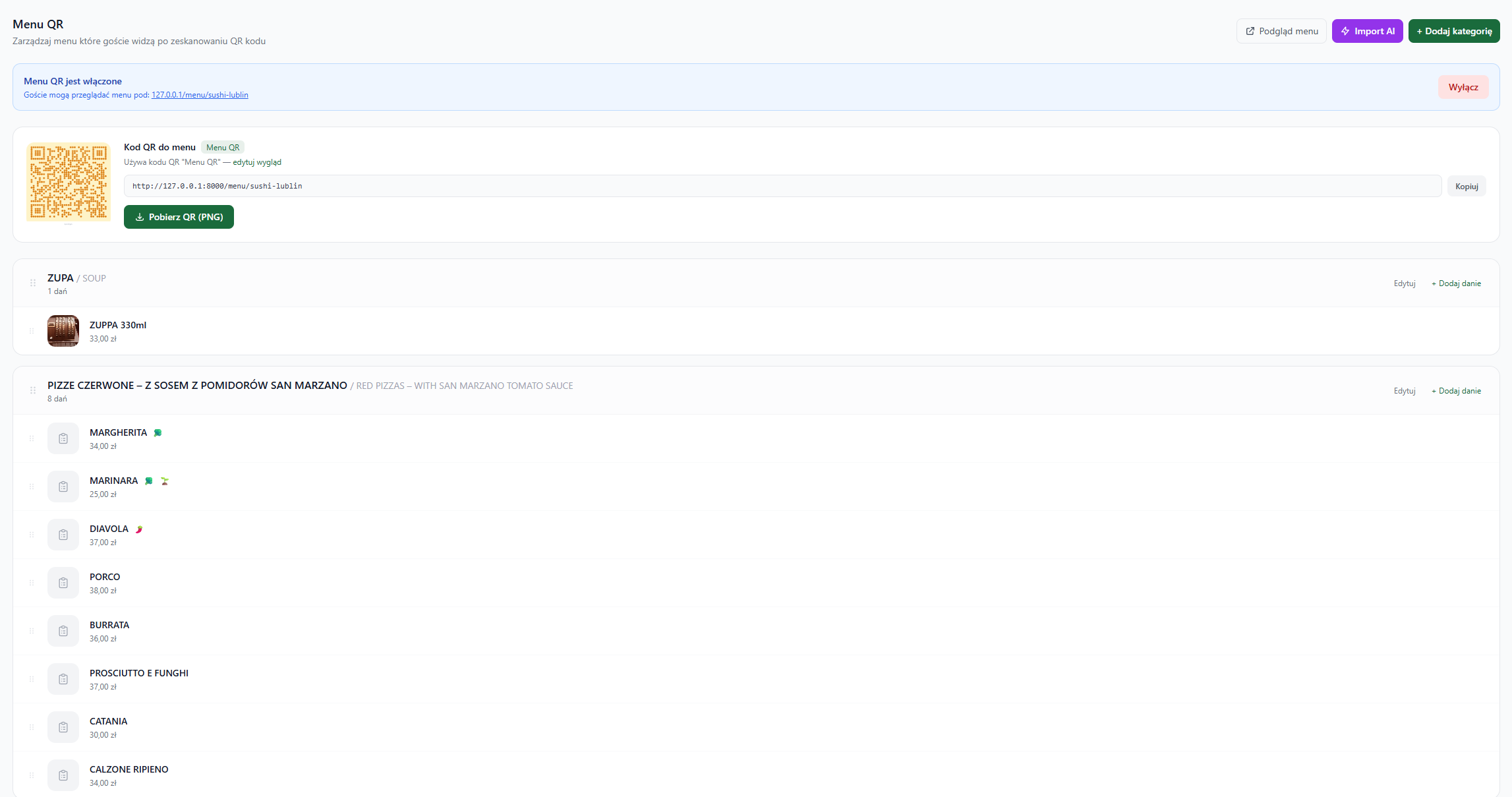The width and height of the screenshot is (1512, 797).
Task: Copy the menu URL with Kopiuj
Action: tap(1466, 187)
